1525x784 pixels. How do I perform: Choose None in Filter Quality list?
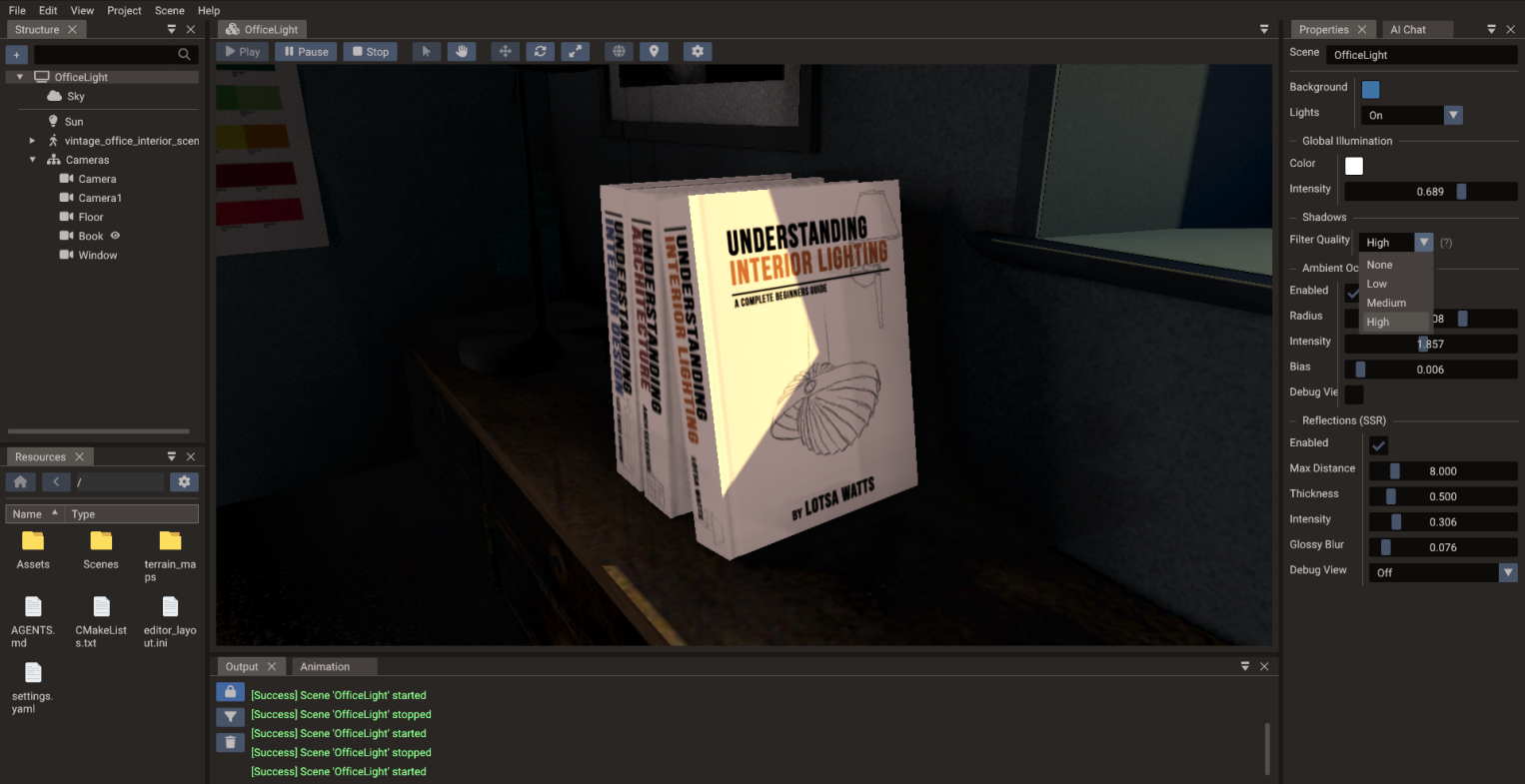click(x=1396, y=265)
